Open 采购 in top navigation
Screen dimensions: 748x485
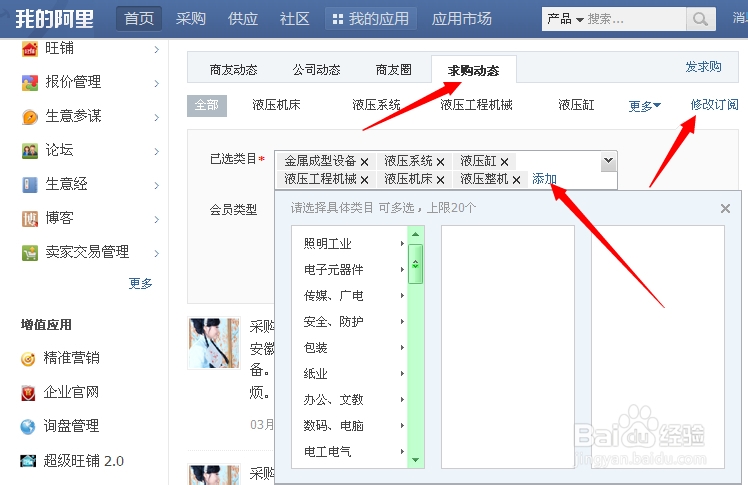[x=190, y=19]
